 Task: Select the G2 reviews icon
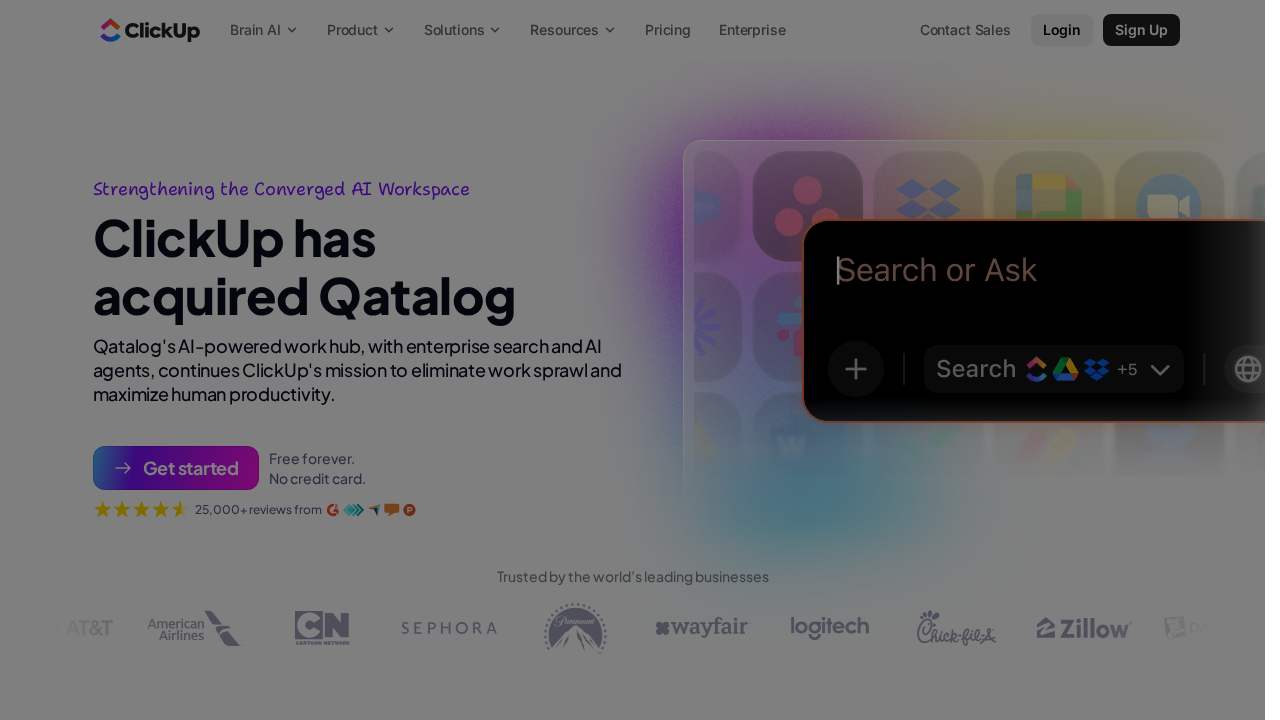333,509
